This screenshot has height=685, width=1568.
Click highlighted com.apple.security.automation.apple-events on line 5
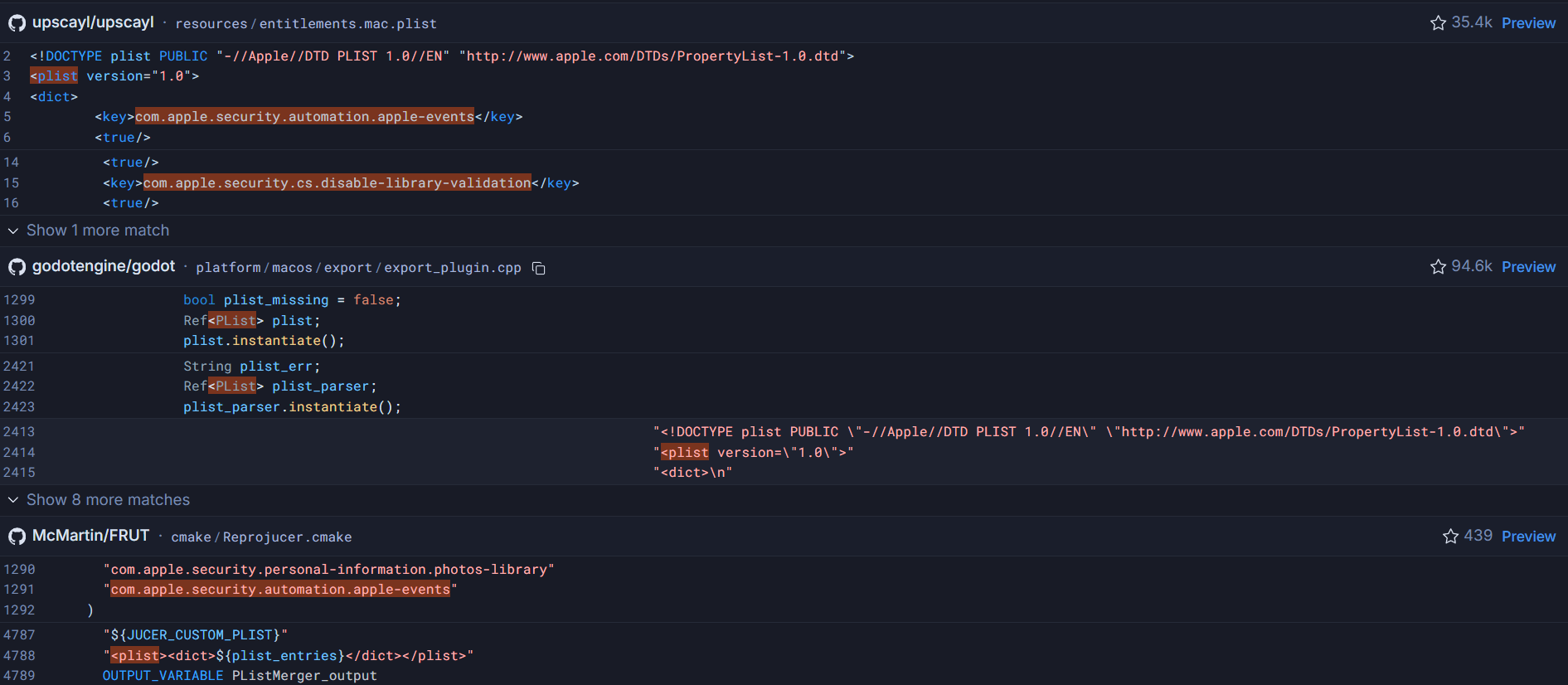304,117
